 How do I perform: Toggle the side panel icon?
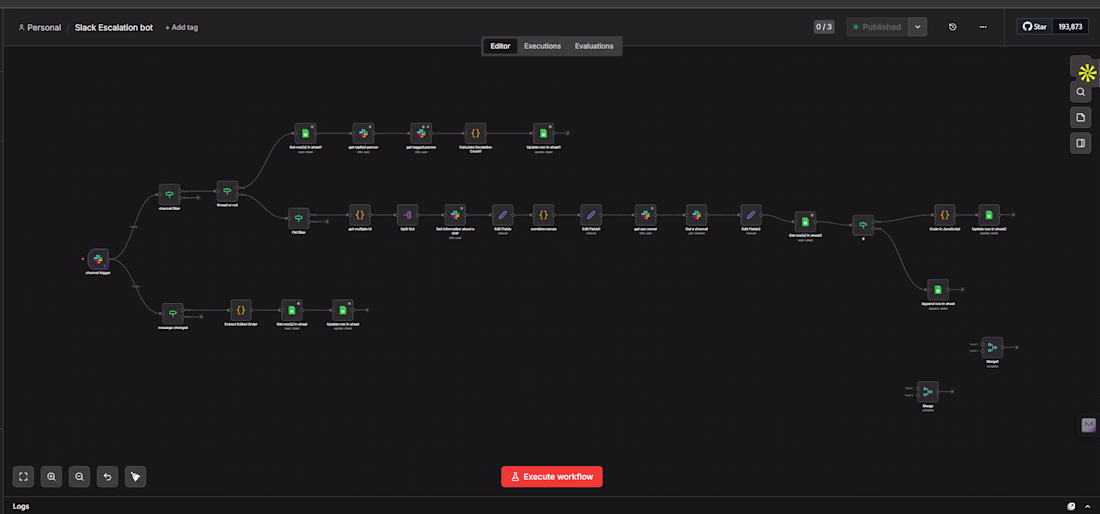(x=1080, y=143)
